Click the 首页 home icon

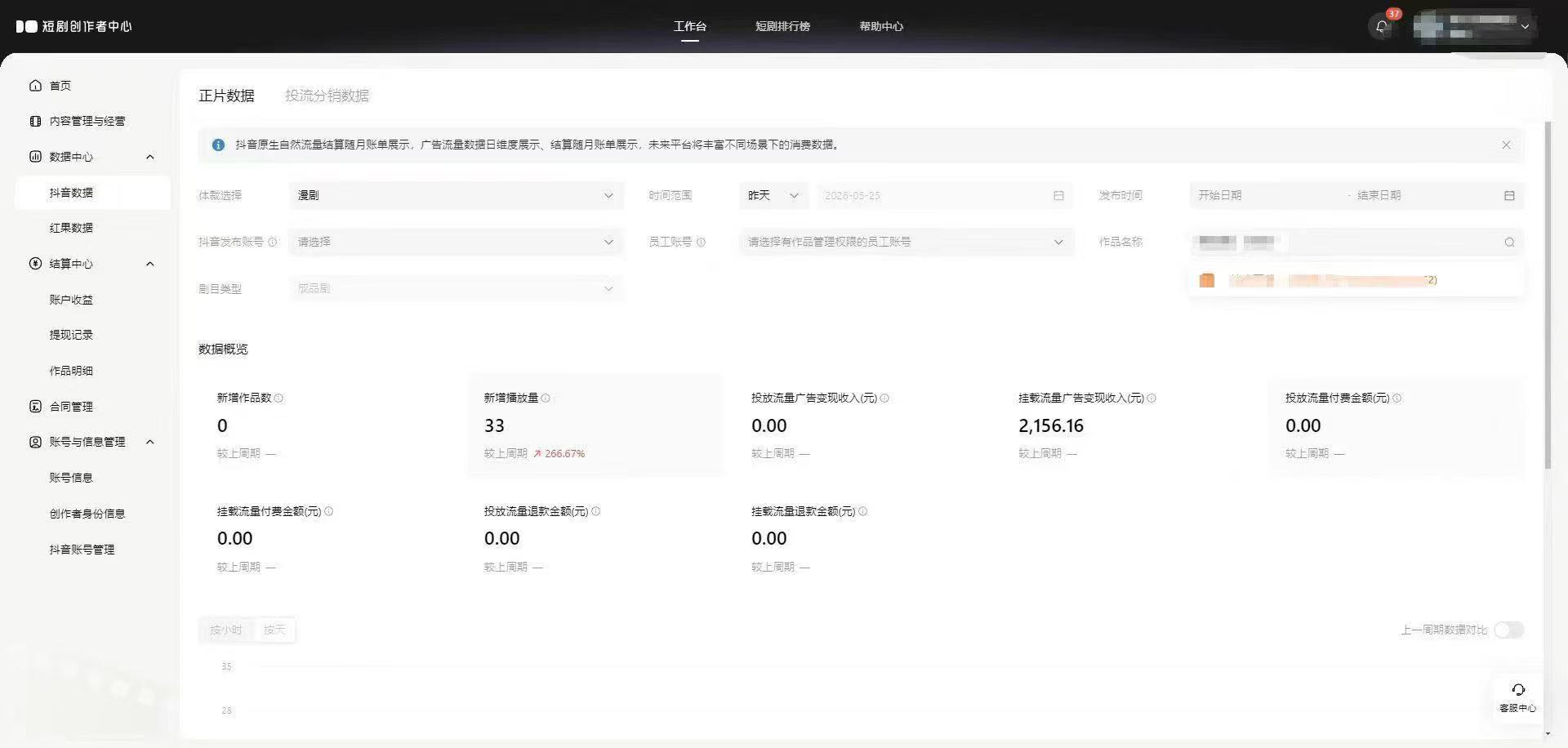tap(35, 86)
